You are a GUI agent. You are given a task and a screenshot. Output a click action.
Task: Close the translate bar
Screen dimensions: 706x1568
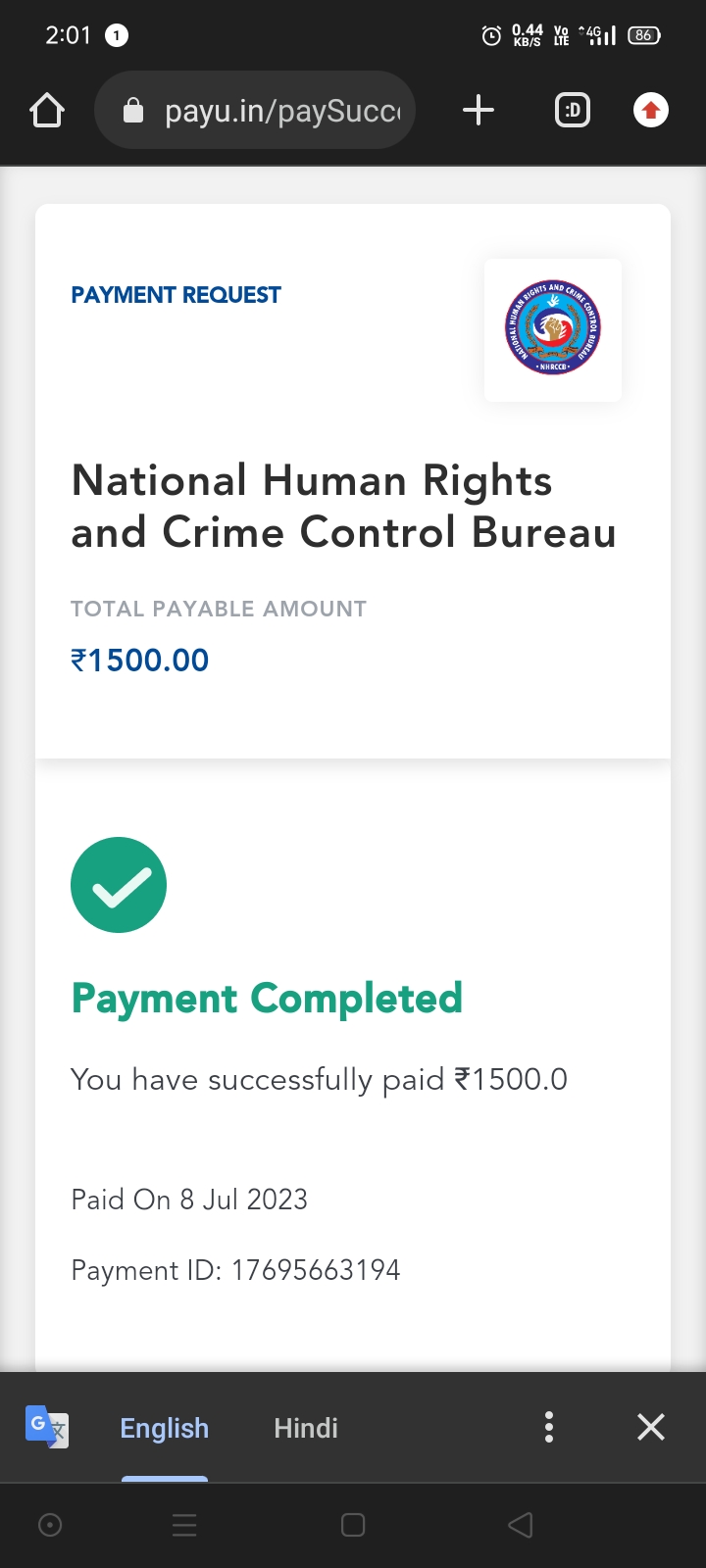click(x=651, y=1427)
